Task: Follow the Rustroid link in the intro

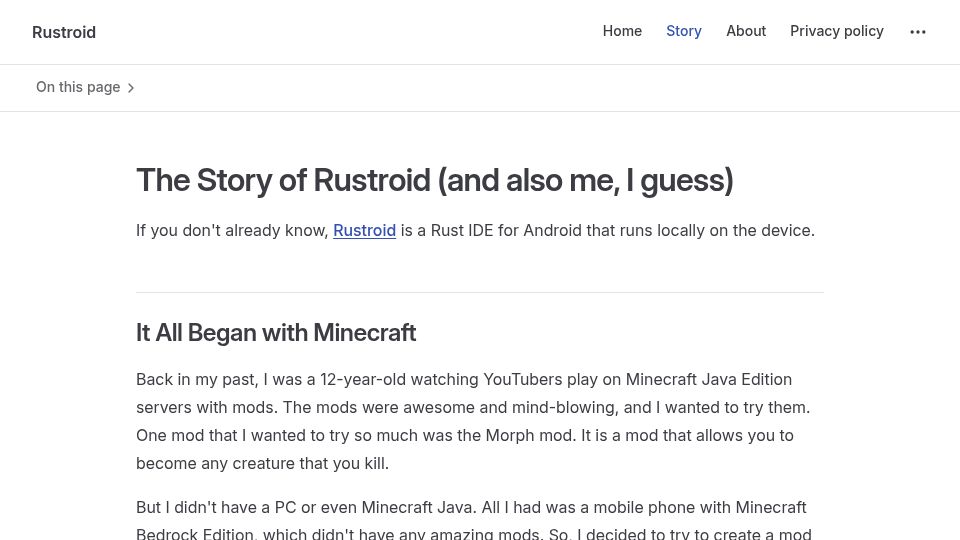Action: coord(364,230)
